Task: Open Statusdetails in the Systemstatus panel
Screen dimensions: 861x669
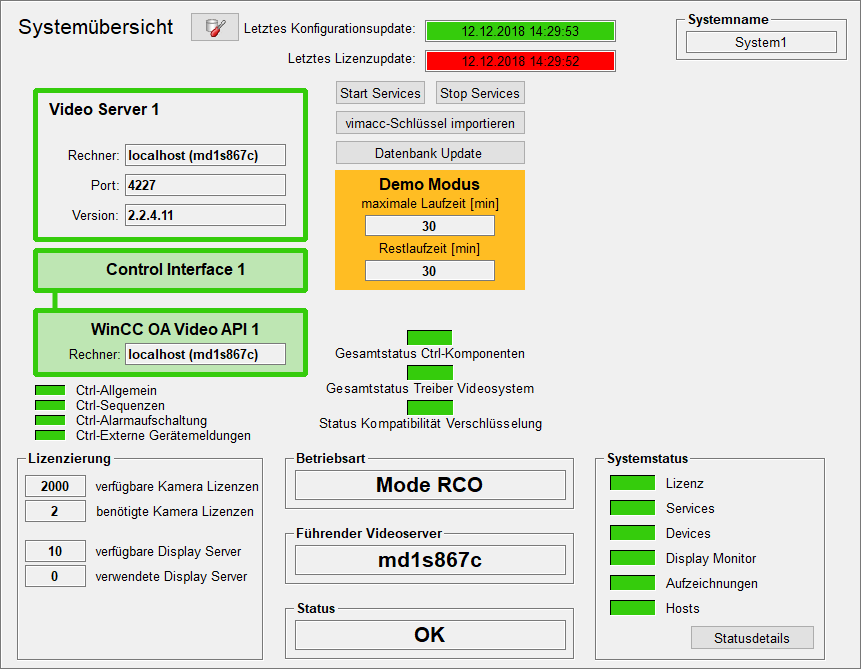Action: tap(752, 638)
